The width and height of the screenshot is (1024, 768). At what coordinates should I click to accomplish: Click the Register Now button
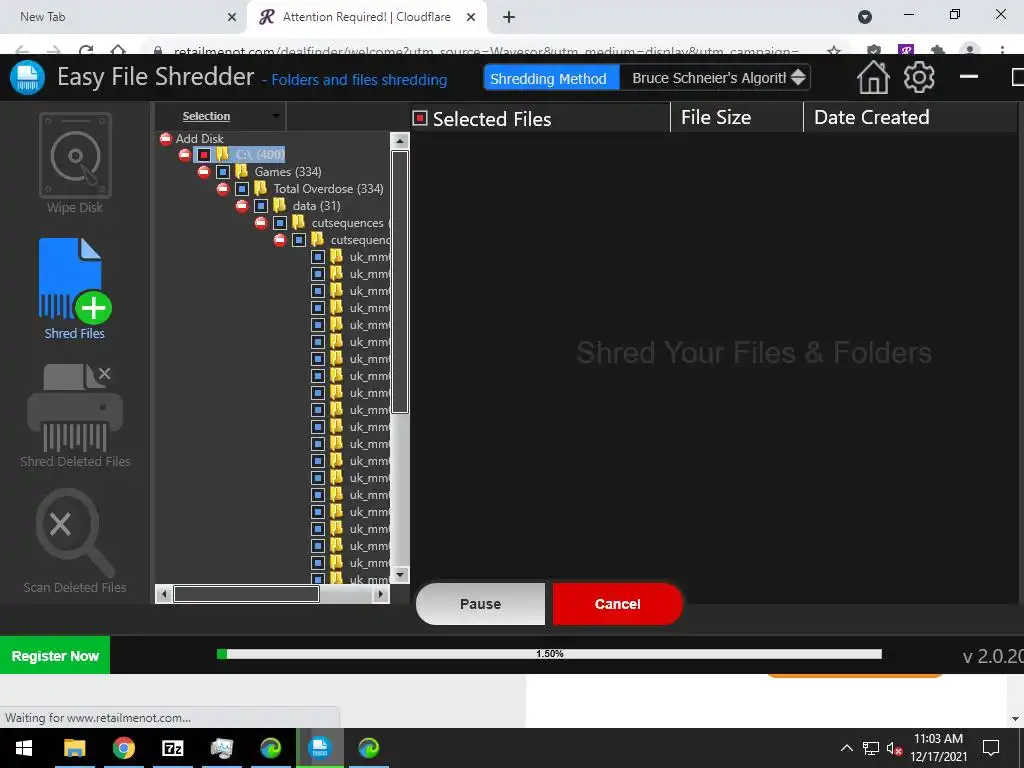(x=55, y=656)
